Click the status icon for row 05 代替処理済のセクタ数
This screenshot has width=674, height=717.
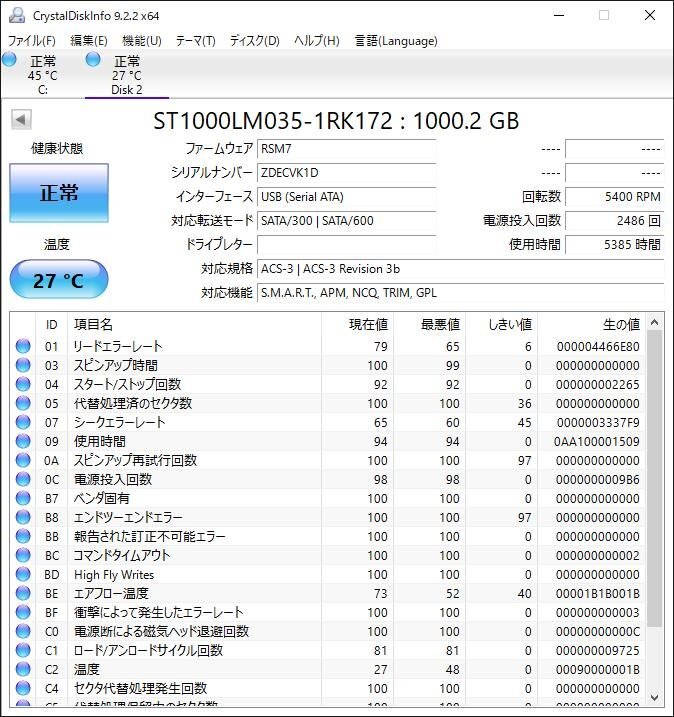point(23,403)
